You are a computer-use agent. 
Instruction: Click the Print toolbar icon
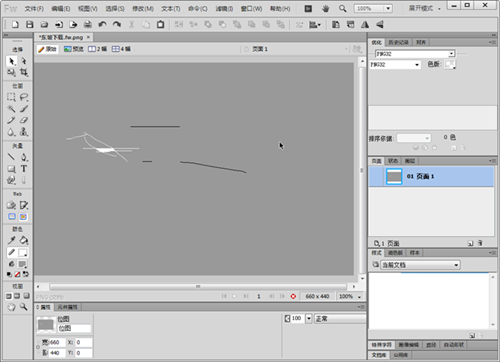pos(88,25)
